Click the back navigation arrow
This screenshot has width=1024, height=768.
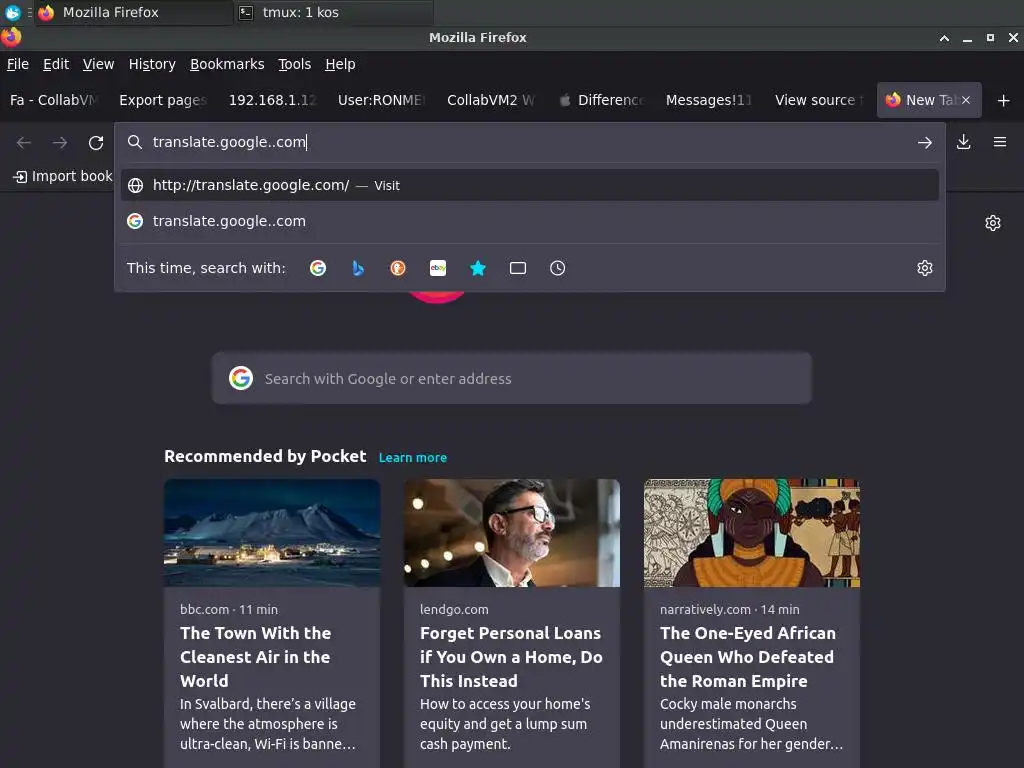pyautogui.click(x=24, y=142)
